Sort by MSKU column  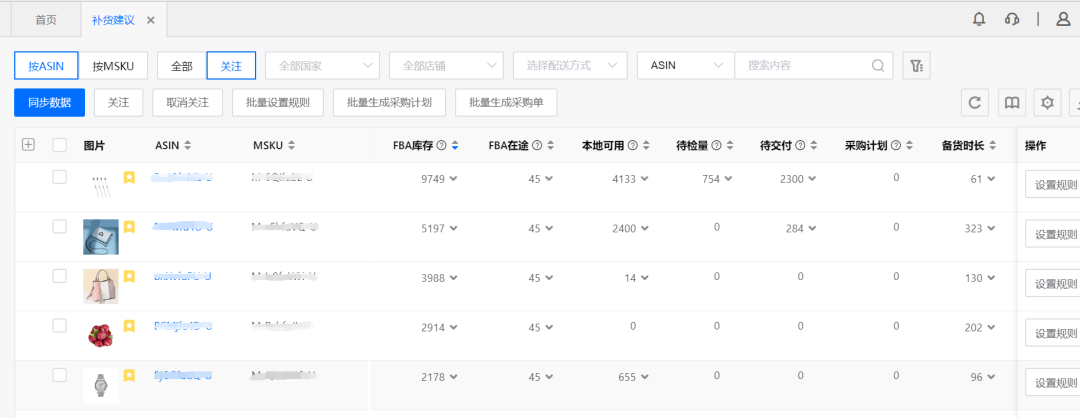click(291, 145)
